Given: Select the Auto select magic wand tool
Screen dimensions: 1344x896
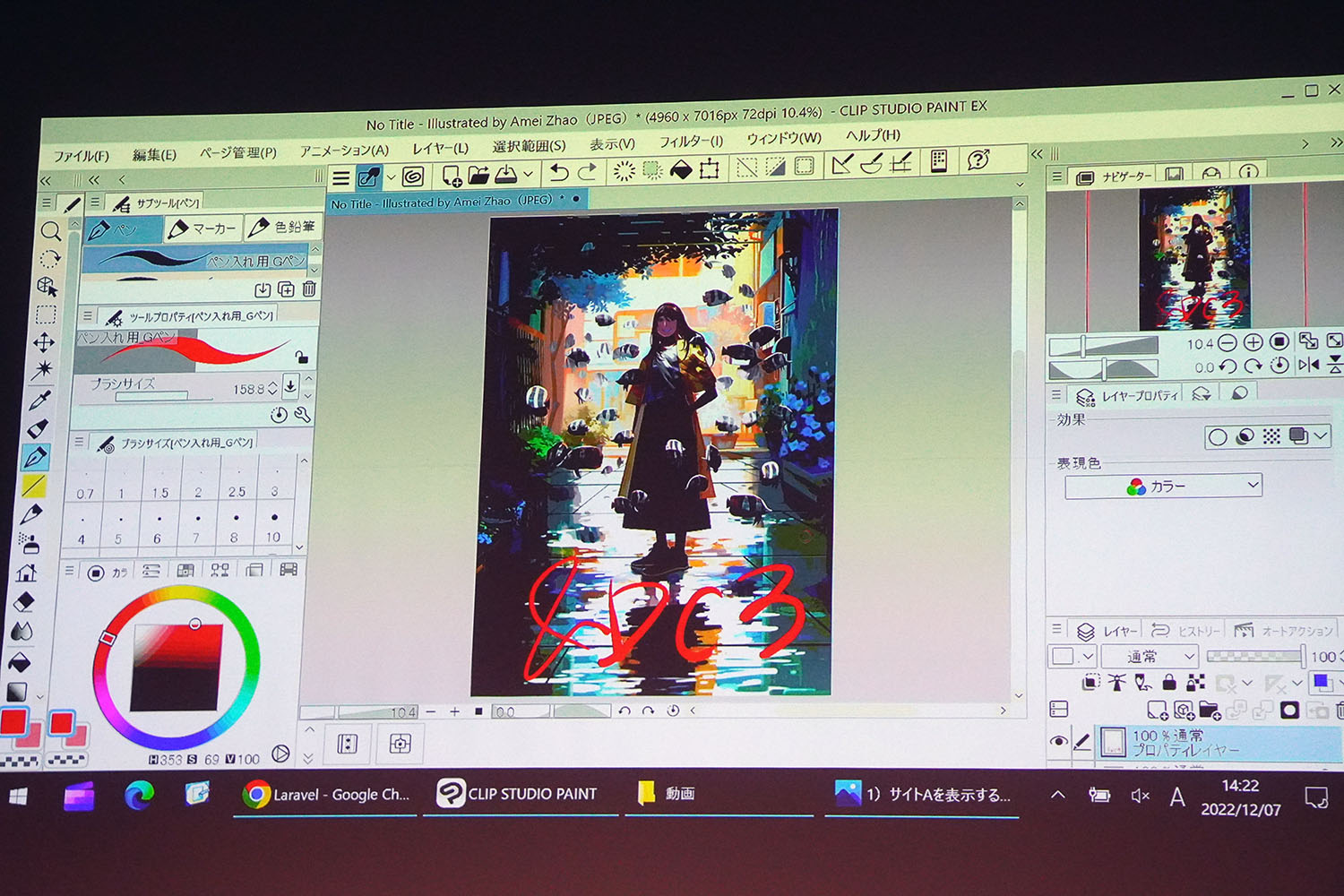Looking at the screenshot, I should tap(43, 370).
